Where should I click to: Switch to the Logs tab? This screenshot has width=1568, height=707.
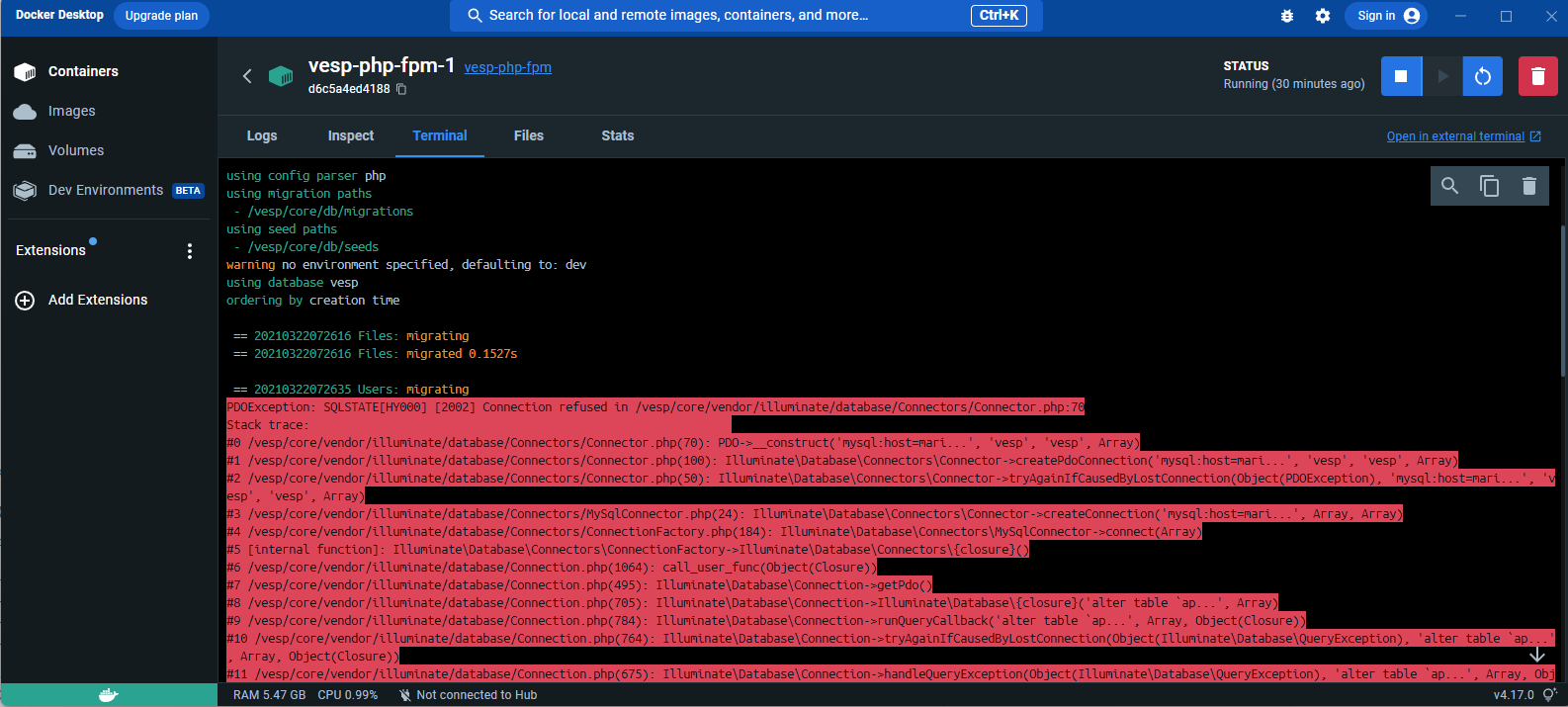click(262, 135)
